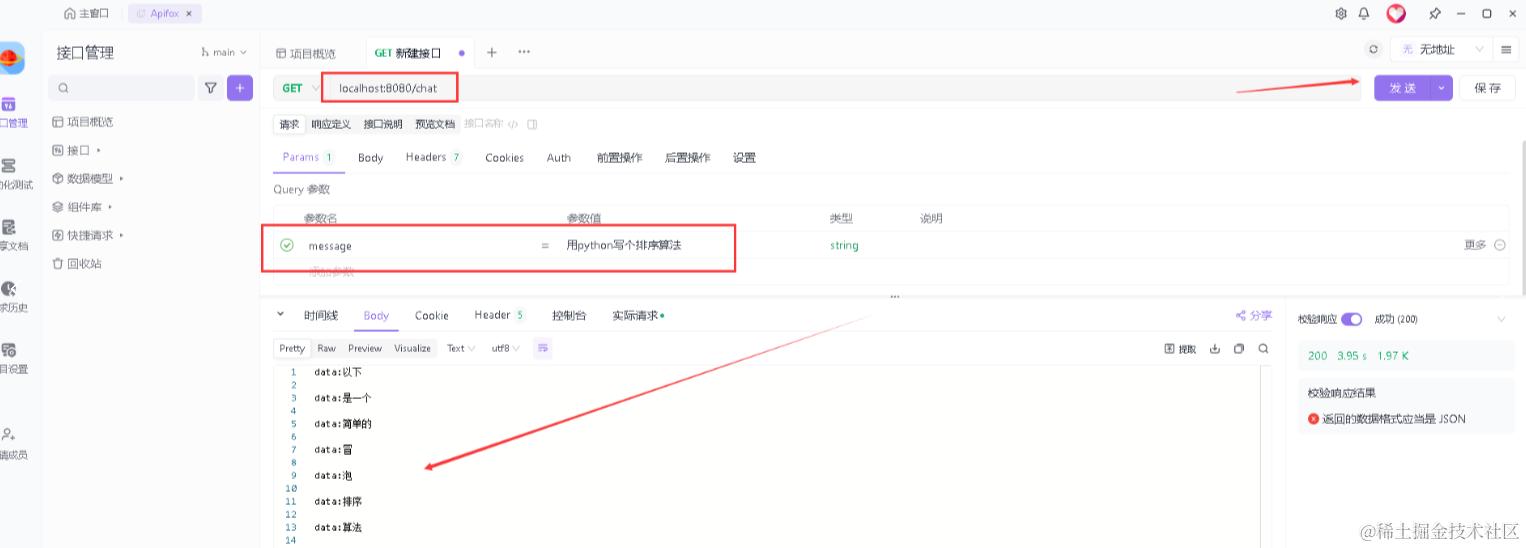Open the tab bar more options ellipsis
The image size is (1526, 548).
point(524,52)
